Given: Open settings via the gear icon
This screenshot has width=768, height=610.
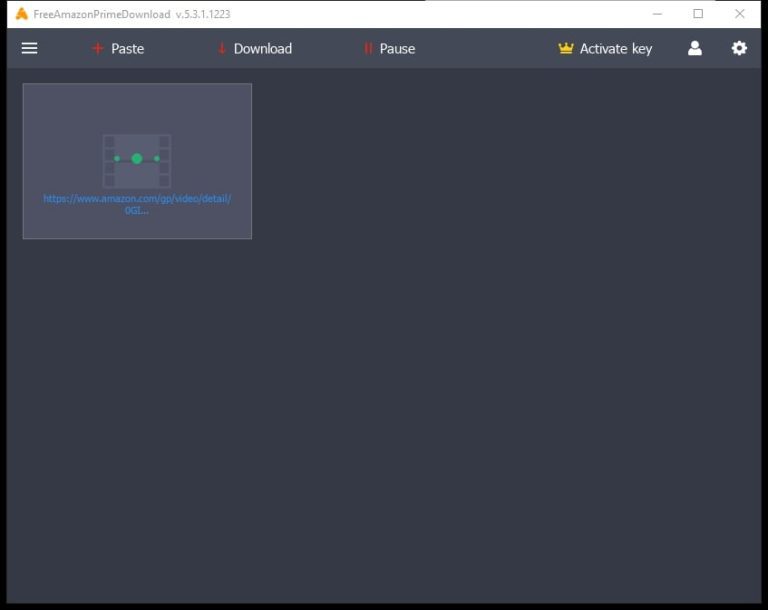Looking at the screenshot, I should (739, 48).
